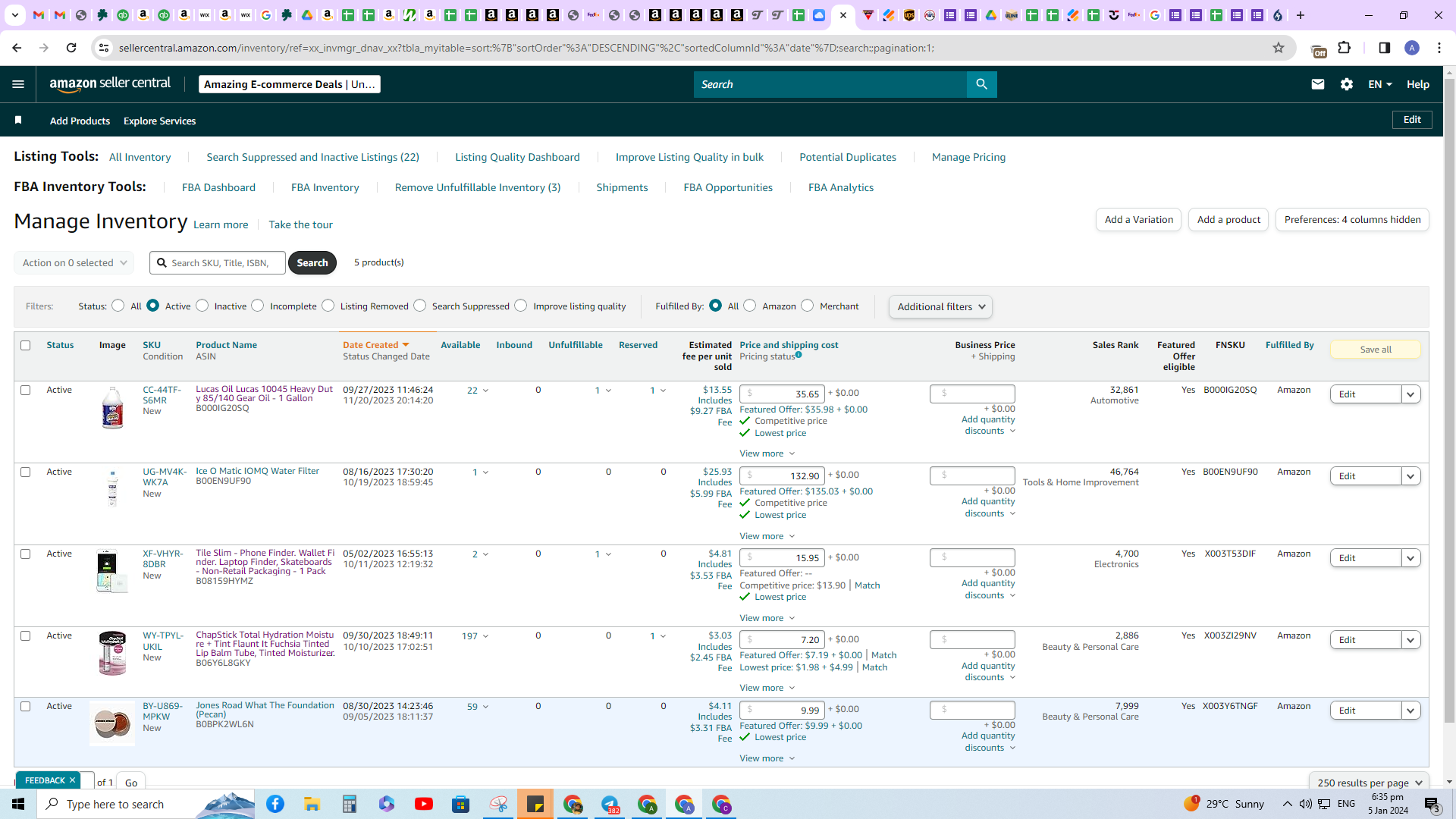Open a new browser tab

(x=1301, y=15)
